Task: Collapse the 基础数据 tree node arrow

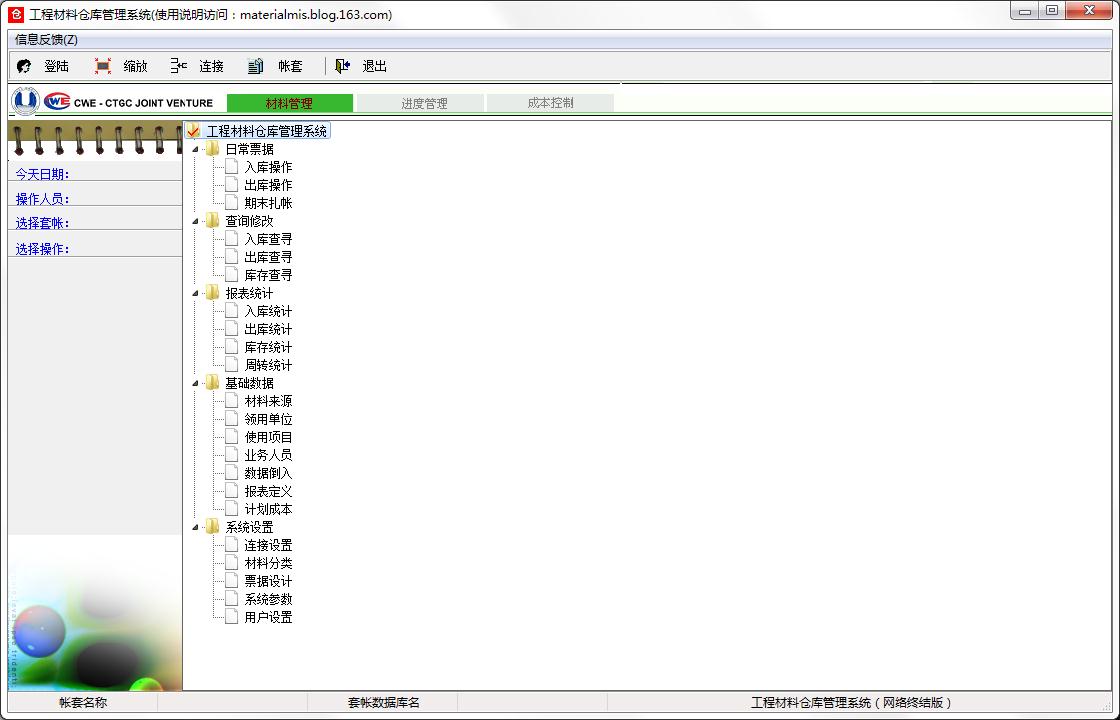Action: (x=195, y=384)
